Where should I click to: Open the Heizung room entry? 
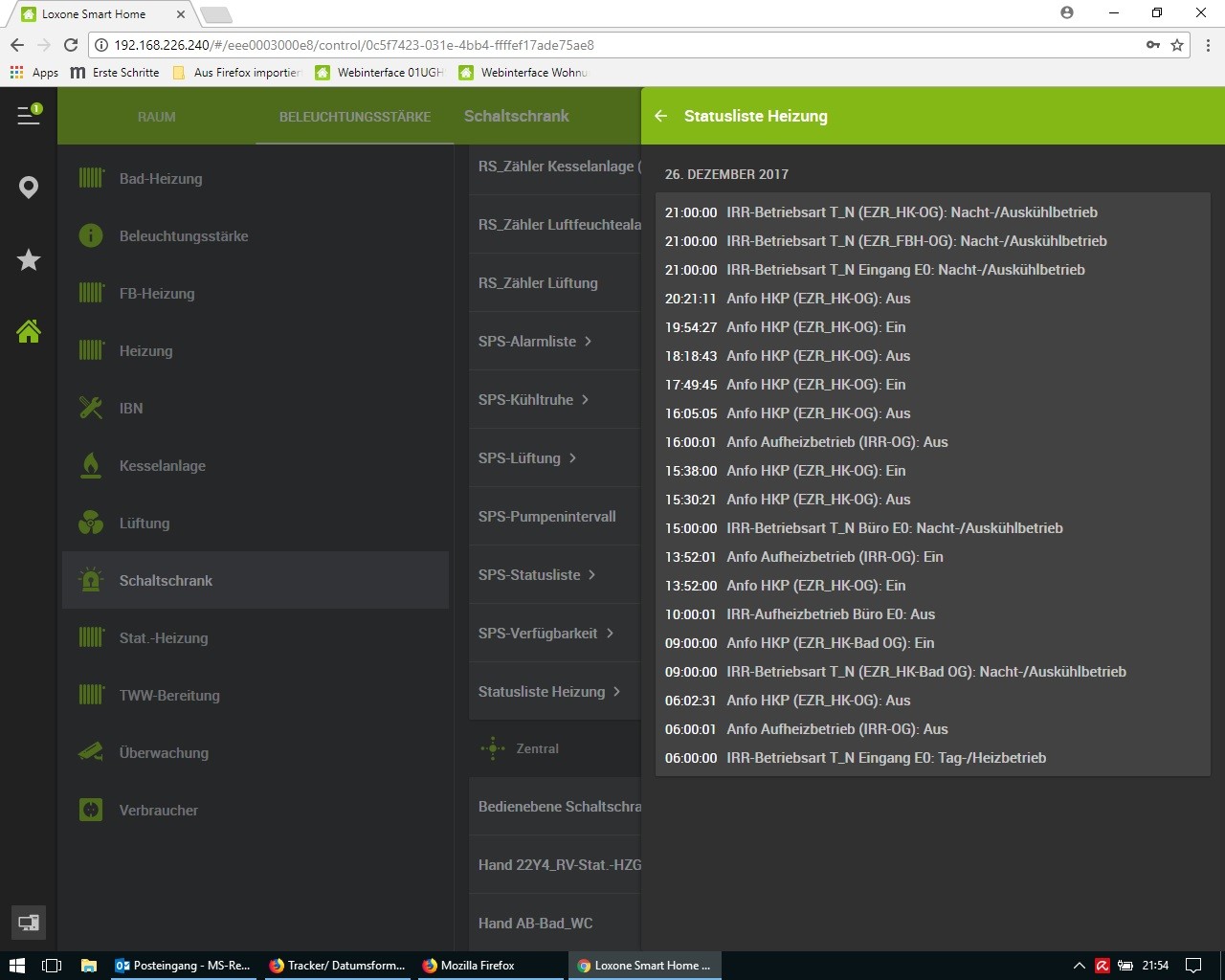click(x=256, y=350)
